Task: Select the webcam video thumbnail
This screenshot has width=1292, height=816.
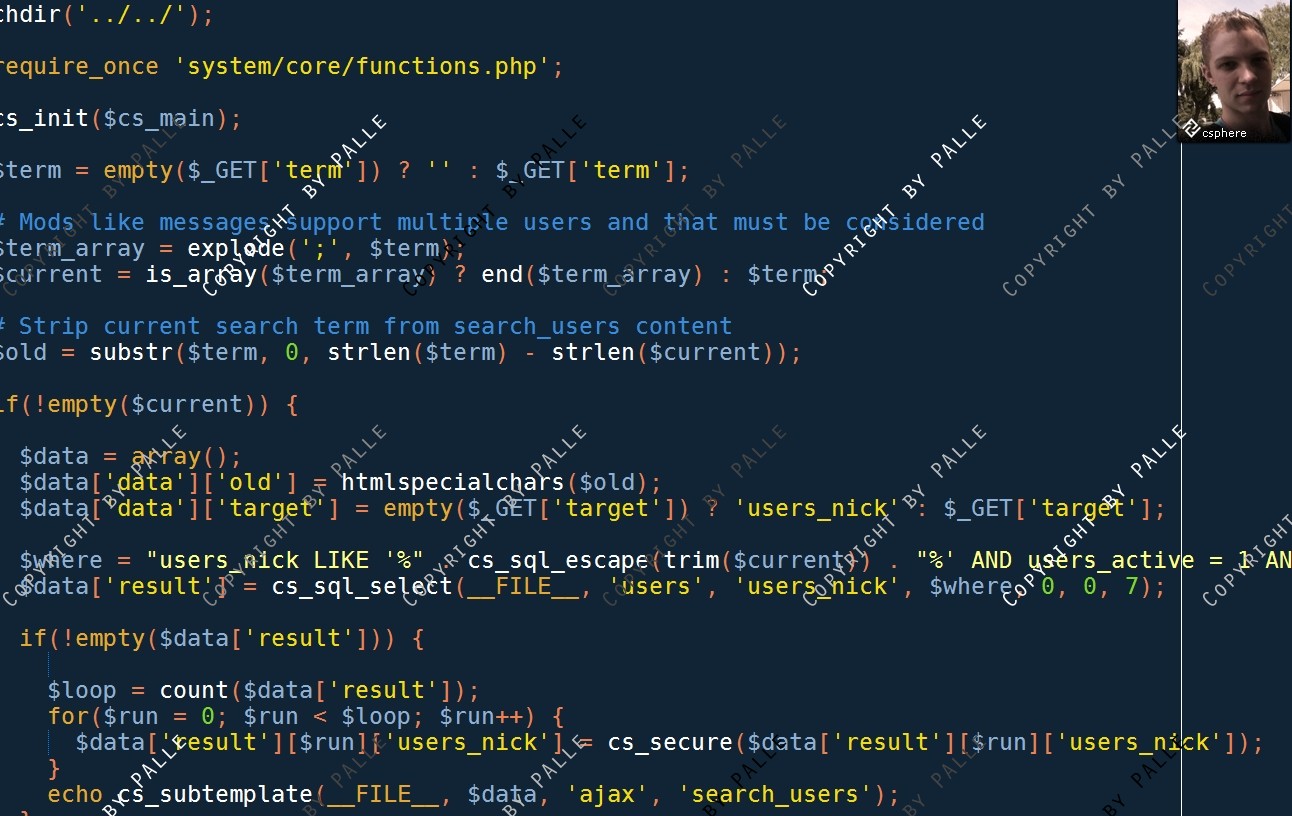Action: pyautogui.click(x=1235, y=71)
